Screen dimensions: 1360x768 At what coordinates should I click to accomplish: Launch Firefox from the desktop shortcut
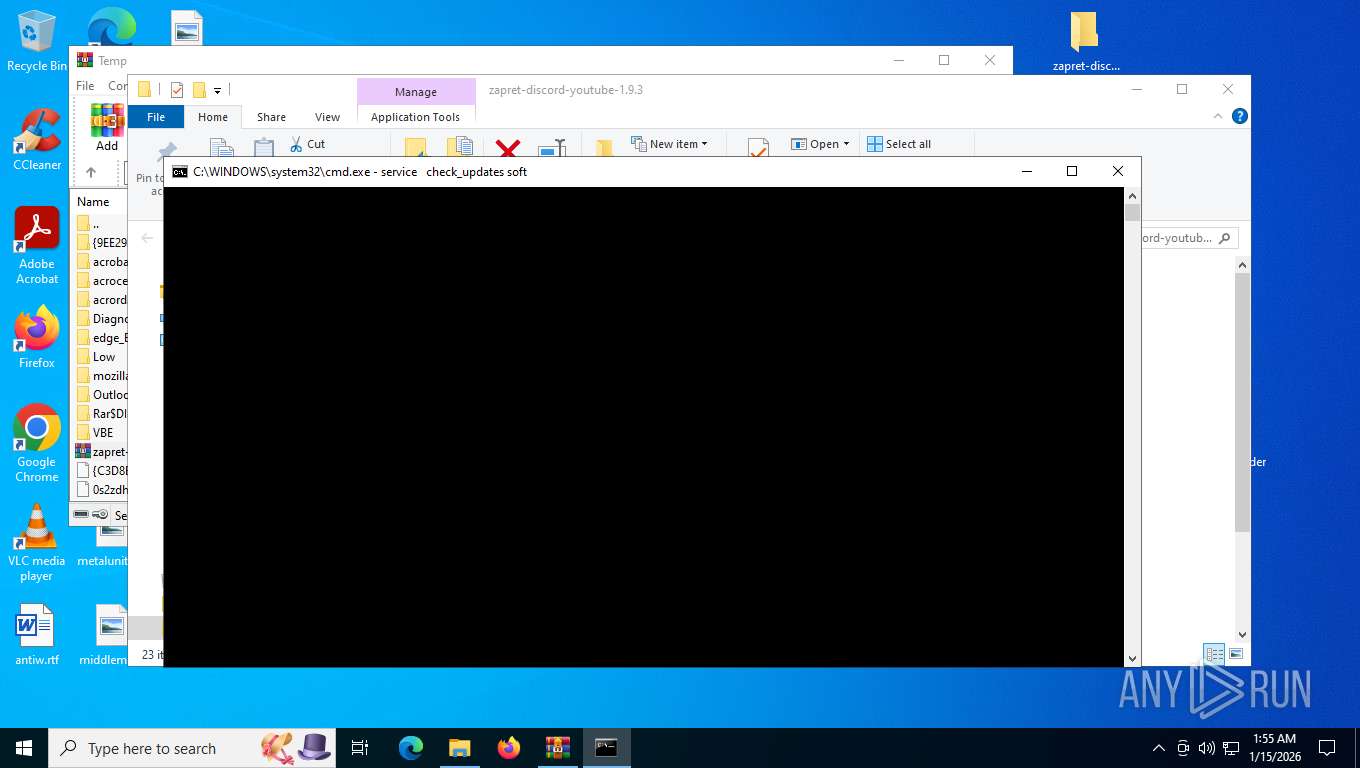coord(36,338)
